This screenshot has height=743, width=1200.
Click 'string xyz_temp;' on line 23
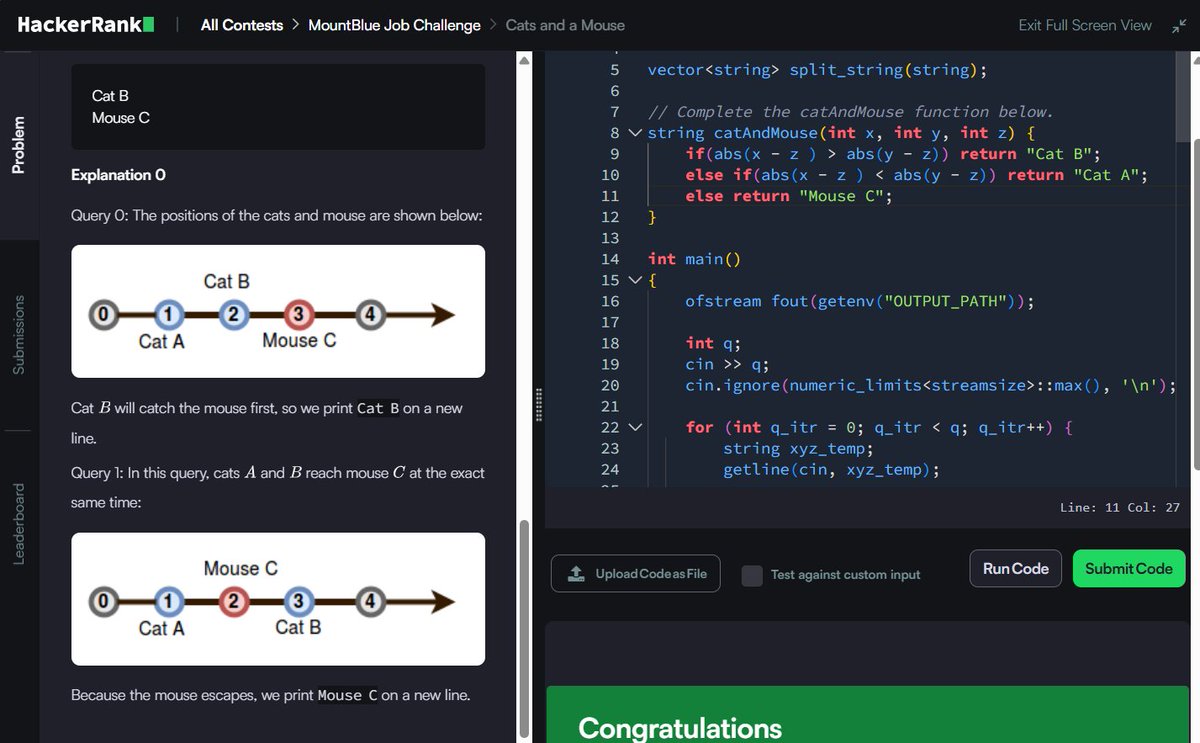798,448
